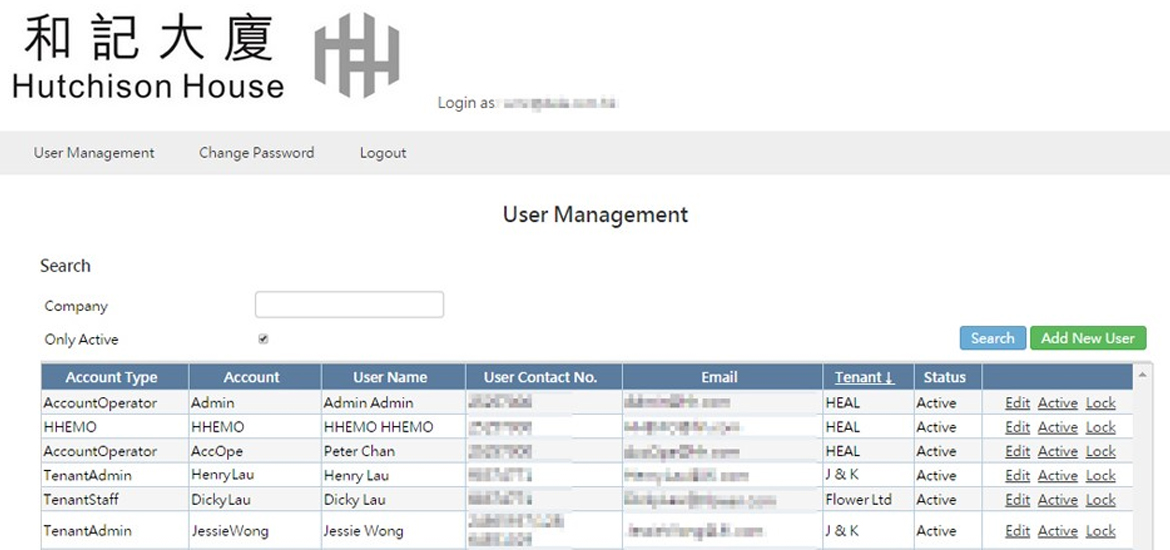The image size is (1170, 550).
Task: Open the User Management menu item
Action: pyautogui.click(x=94, y=153)
